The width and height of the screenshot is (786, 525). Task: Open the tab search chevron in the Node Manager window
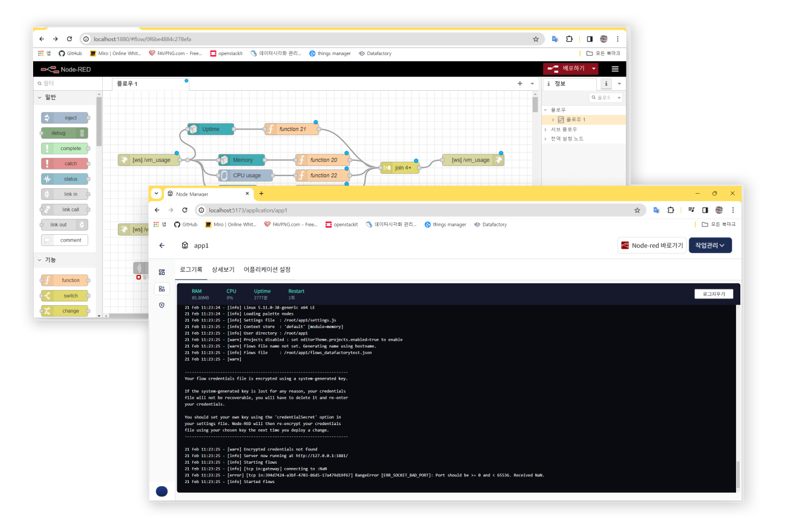point(156,193)
